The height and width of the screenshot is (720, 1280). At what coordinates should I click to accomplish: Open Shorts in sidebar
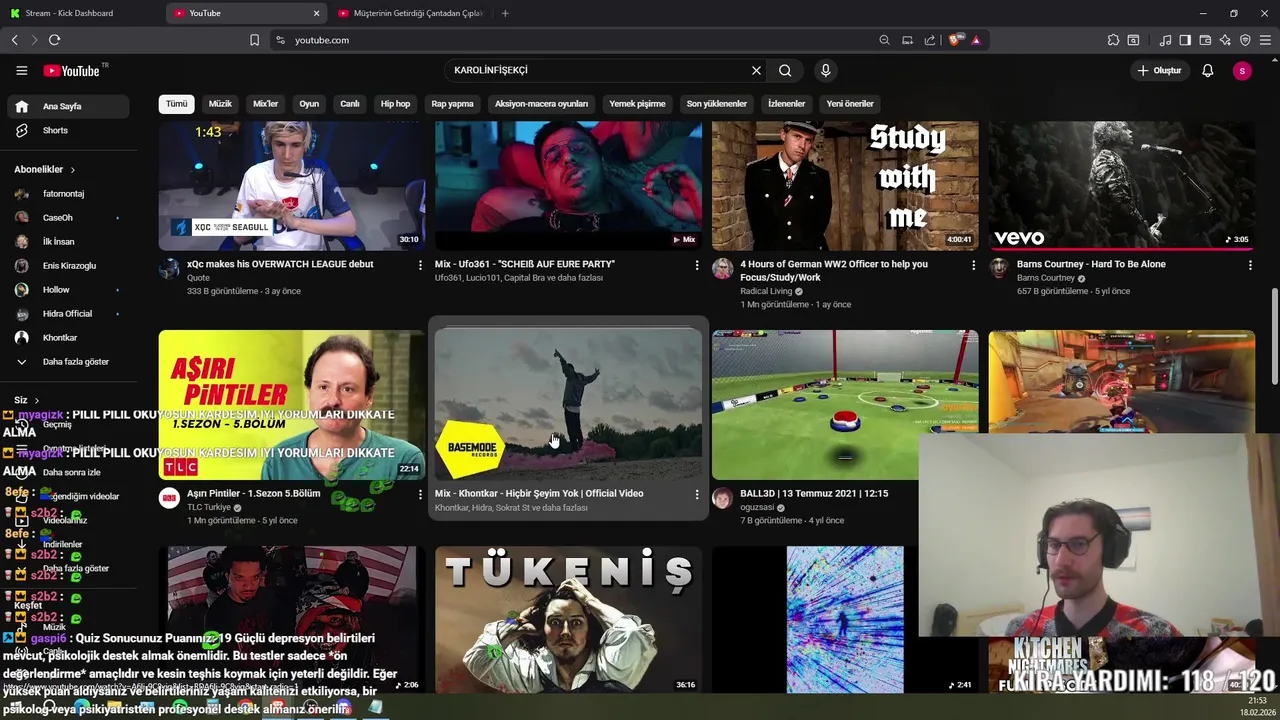coord(68,130)
